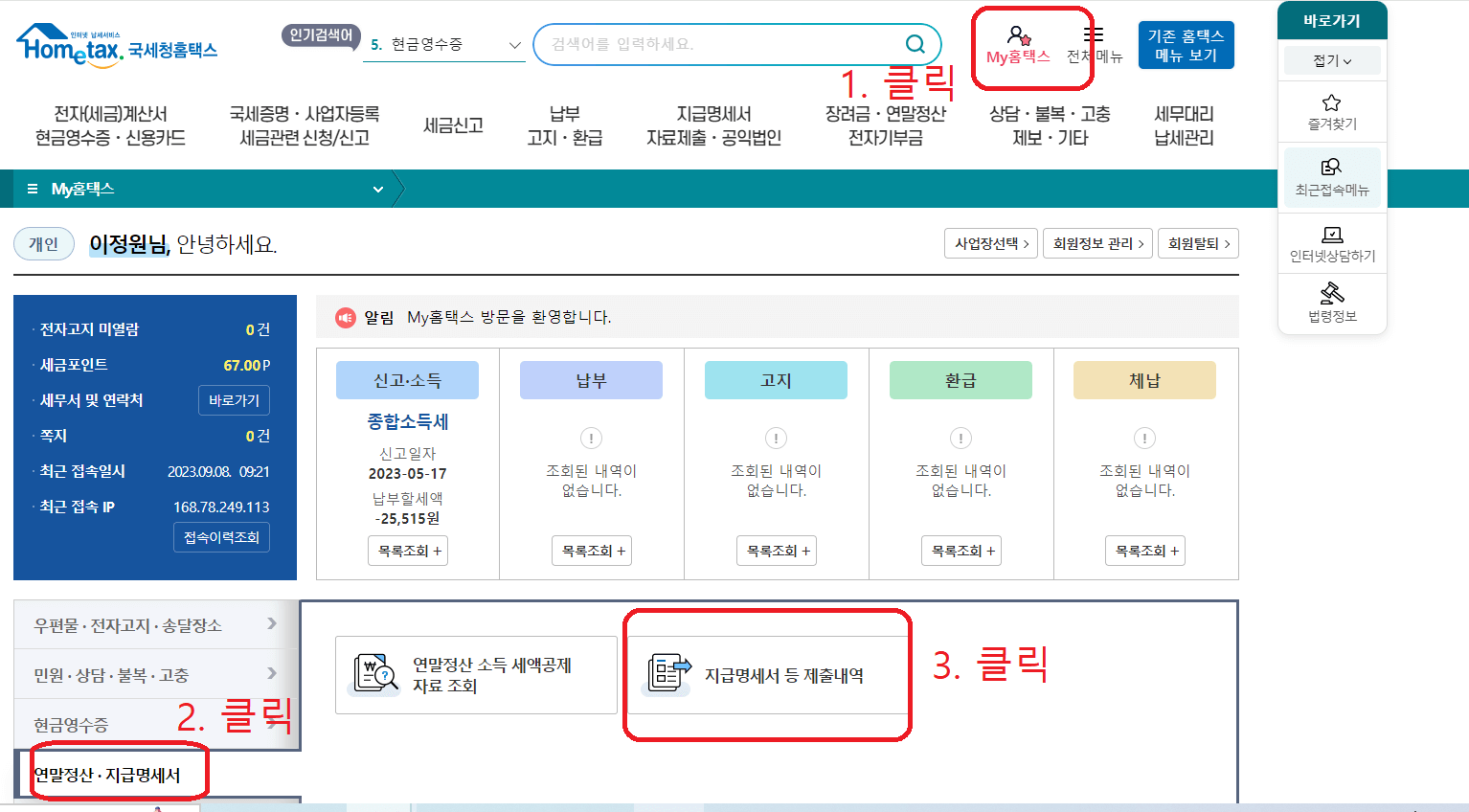Click the 회원탈퇴 button

tap(1198, 243)
